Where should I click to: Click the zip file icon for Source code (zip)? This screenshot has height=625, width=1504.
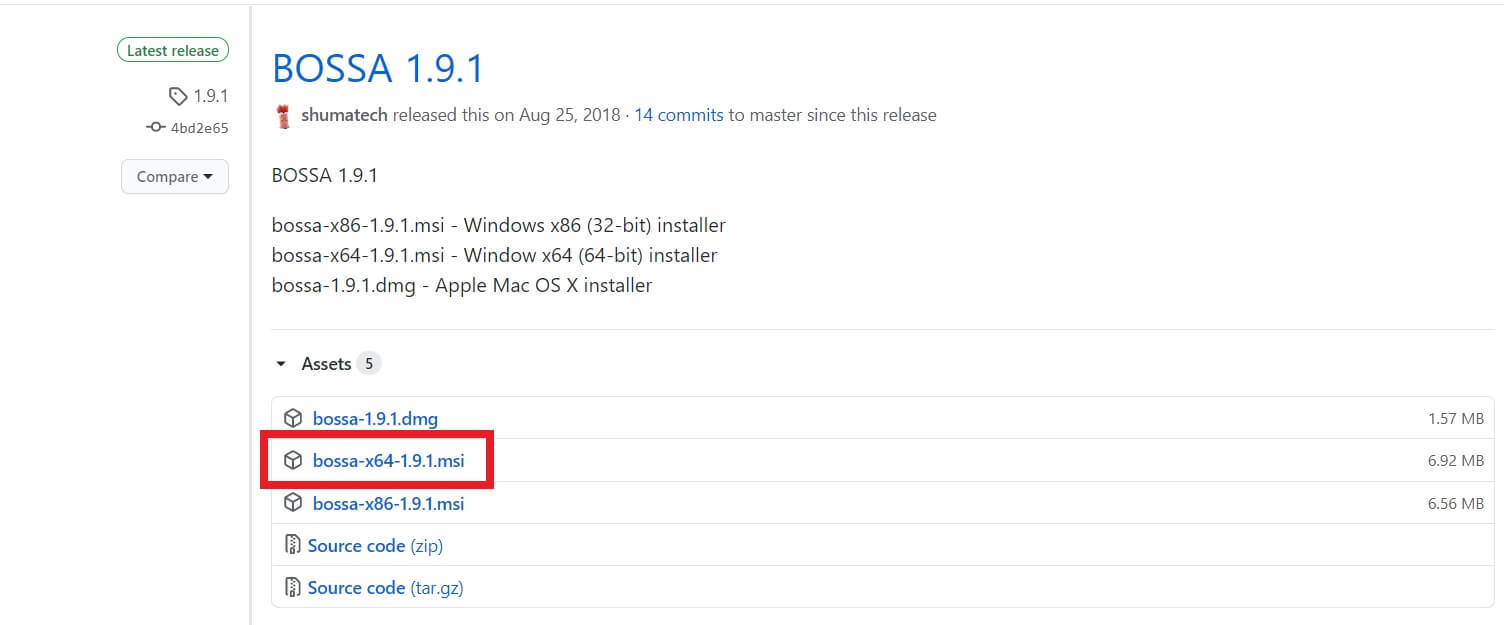click(292, 545)
